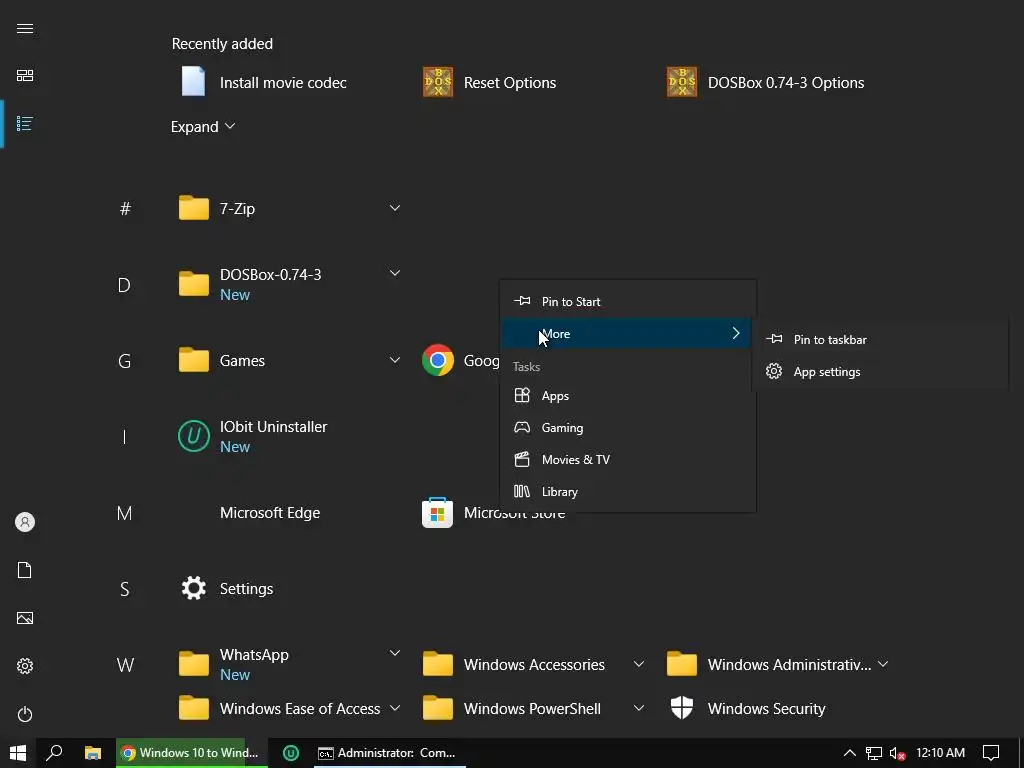Jump to letter S section header
The height and width of the screenshot is (768, 1024).
124,589
